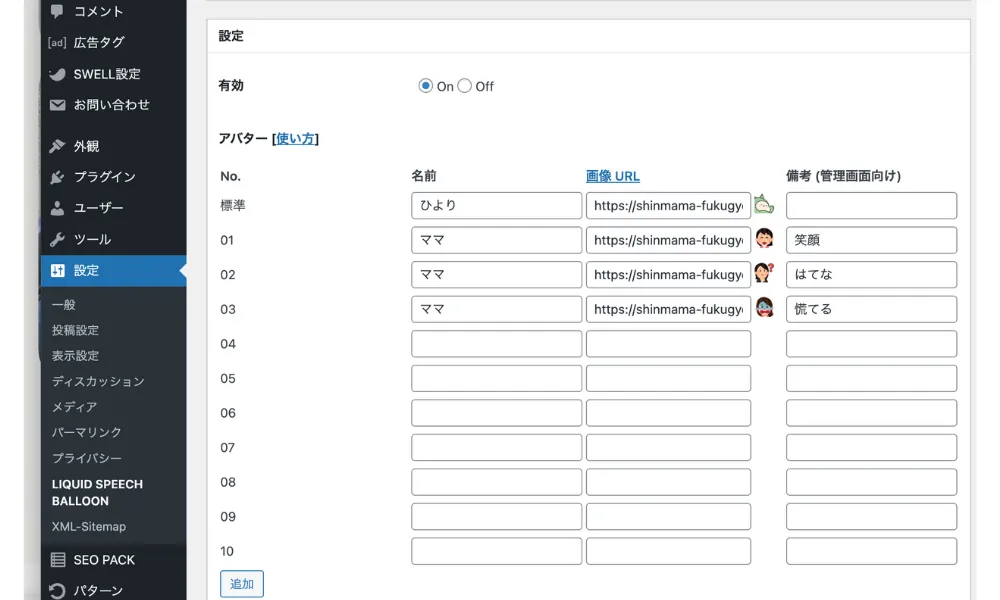Open the パーマリンク settings page

pos(87,432)
